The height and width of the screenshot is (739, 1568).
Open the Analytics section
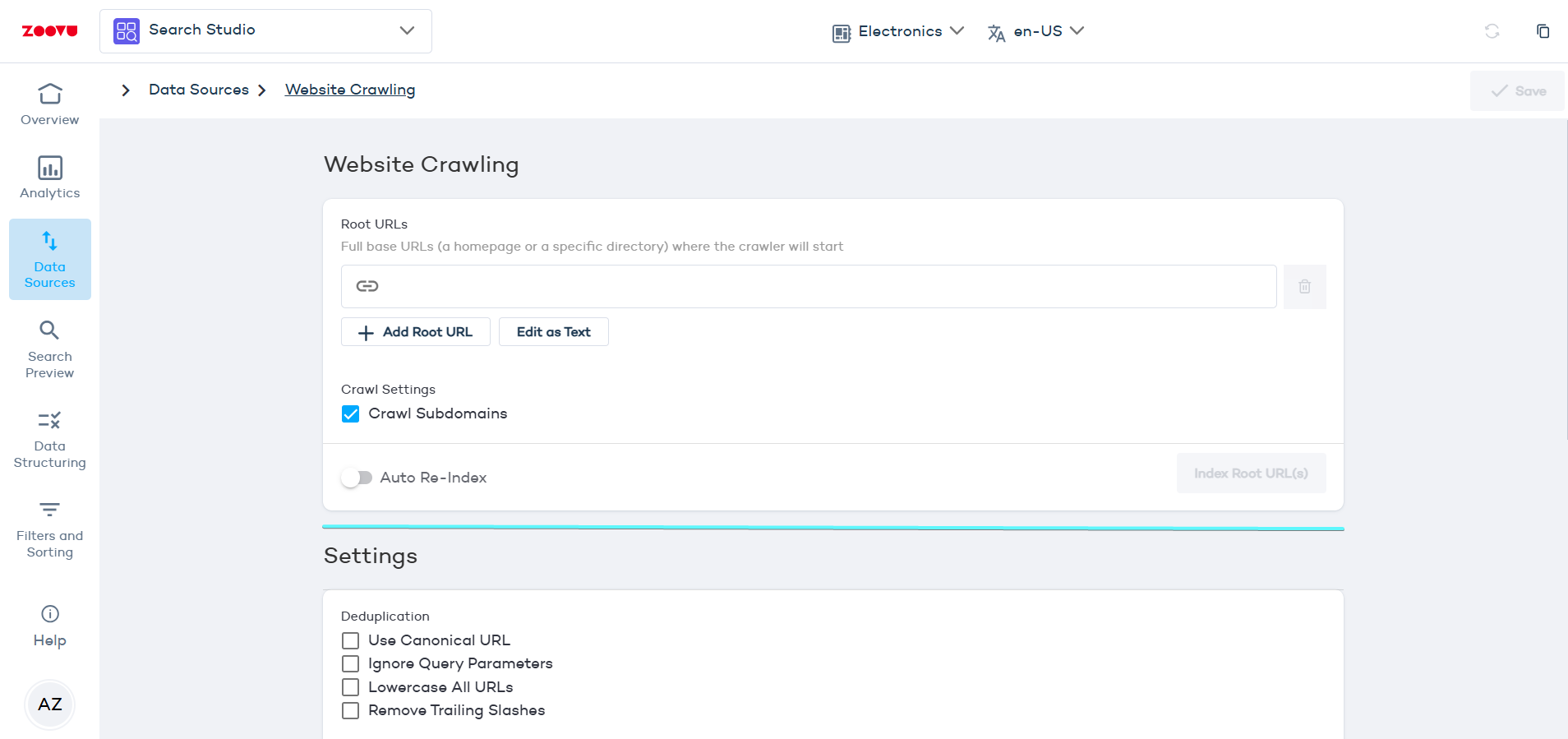click(x=49, y=178)
